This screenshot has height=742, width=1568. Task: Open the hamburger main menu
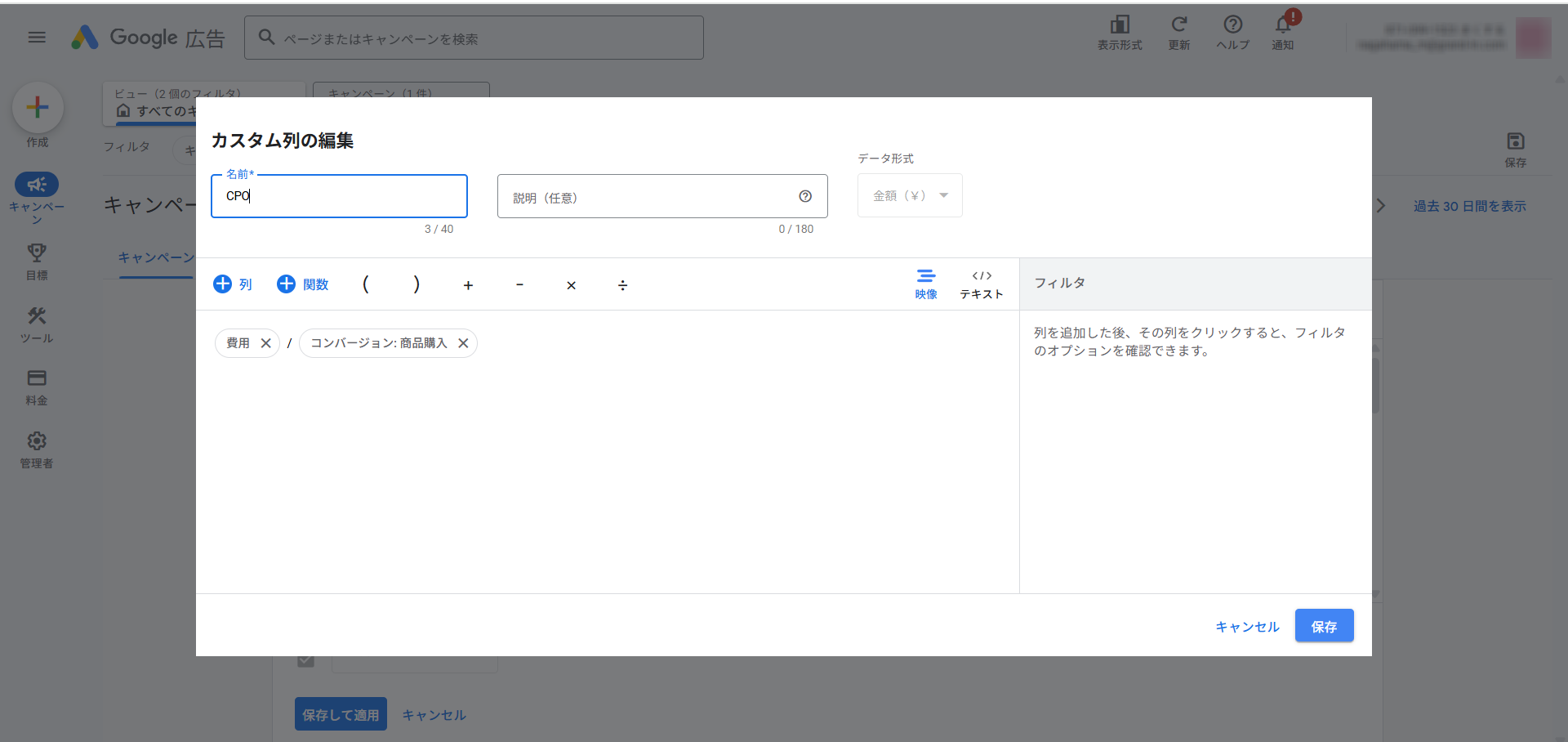pyautogui.click(x=37, y=37)
